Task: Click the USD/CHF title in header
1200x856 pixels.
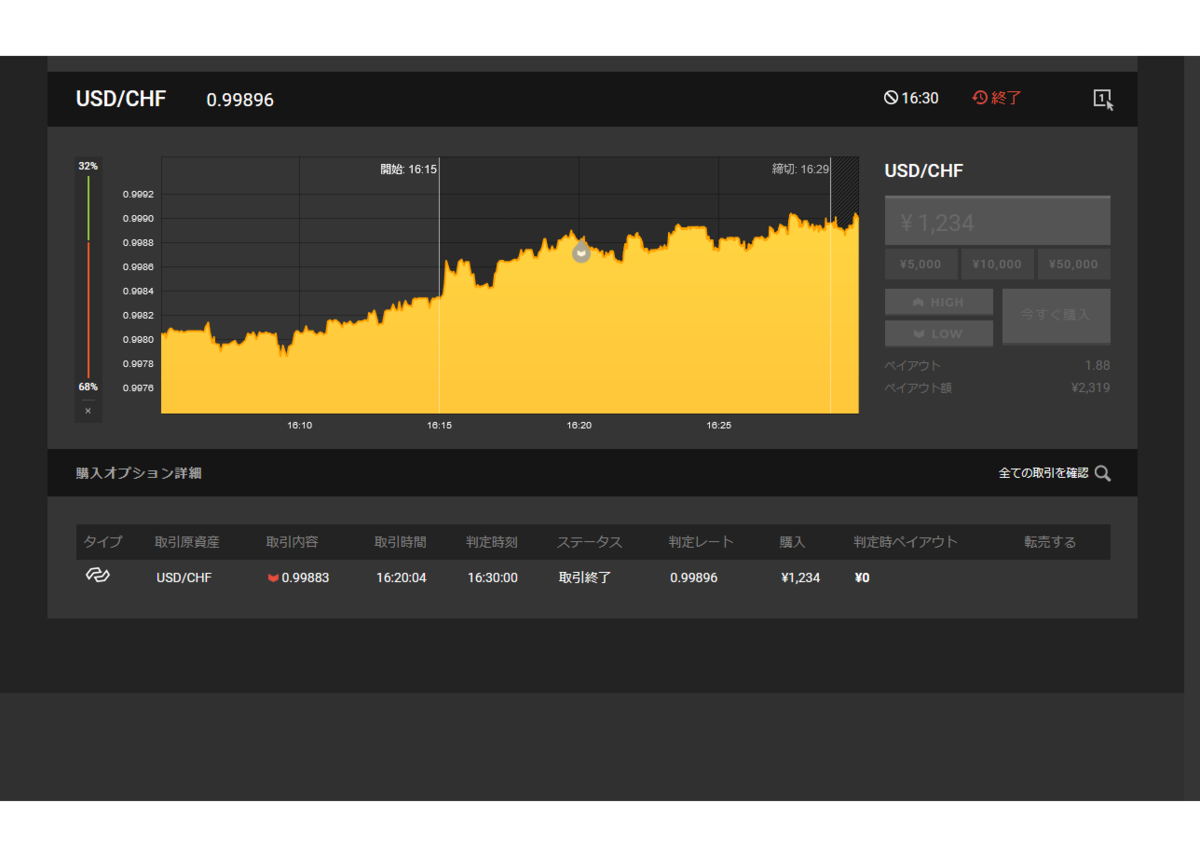Action: [x=121, y=99]
